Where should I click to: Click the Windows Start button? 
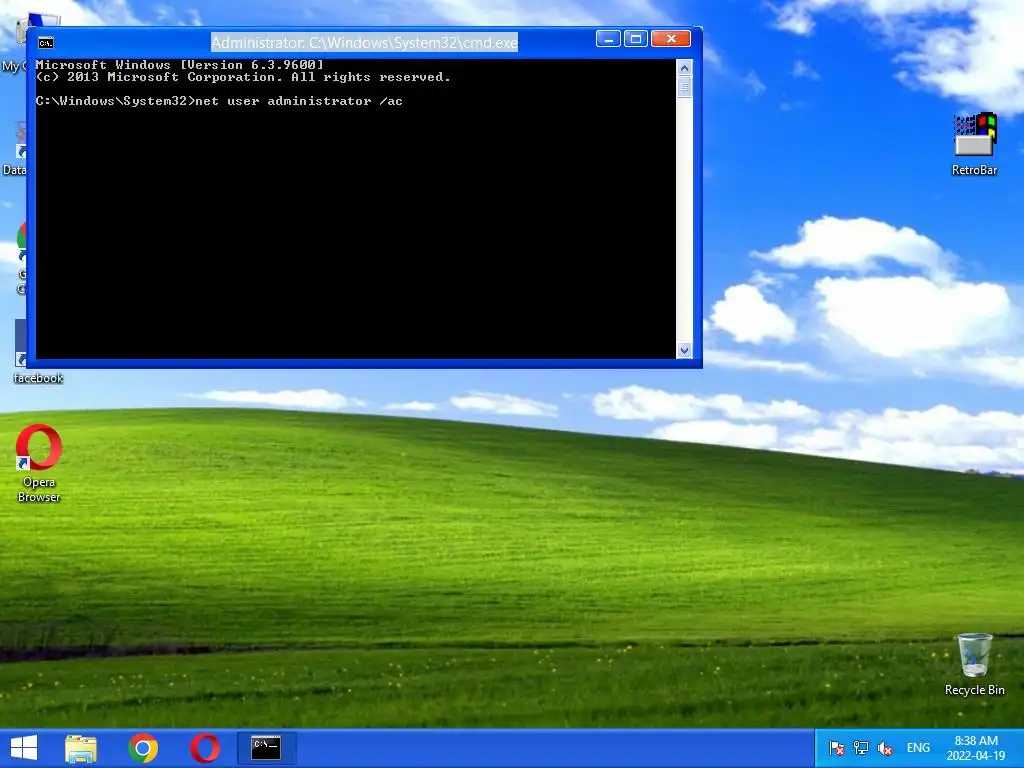point(24,748)
